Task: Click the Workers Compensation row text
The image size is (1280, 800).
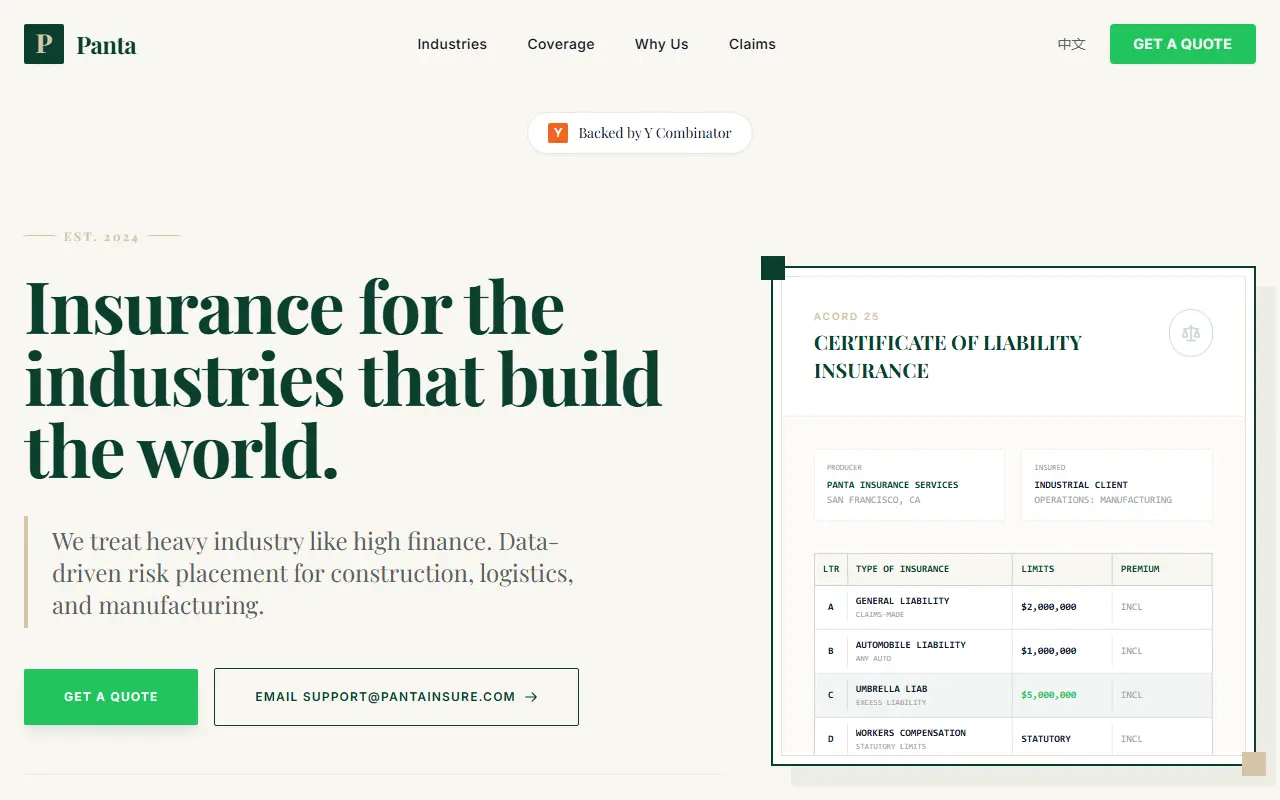Action: click(911, 733)
